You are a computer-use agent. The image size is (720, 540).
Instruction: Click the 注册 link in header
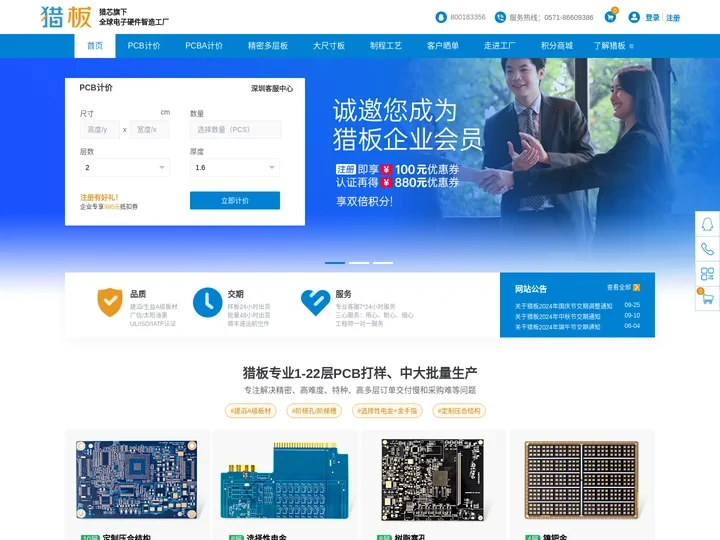click(x=673, y=18)
